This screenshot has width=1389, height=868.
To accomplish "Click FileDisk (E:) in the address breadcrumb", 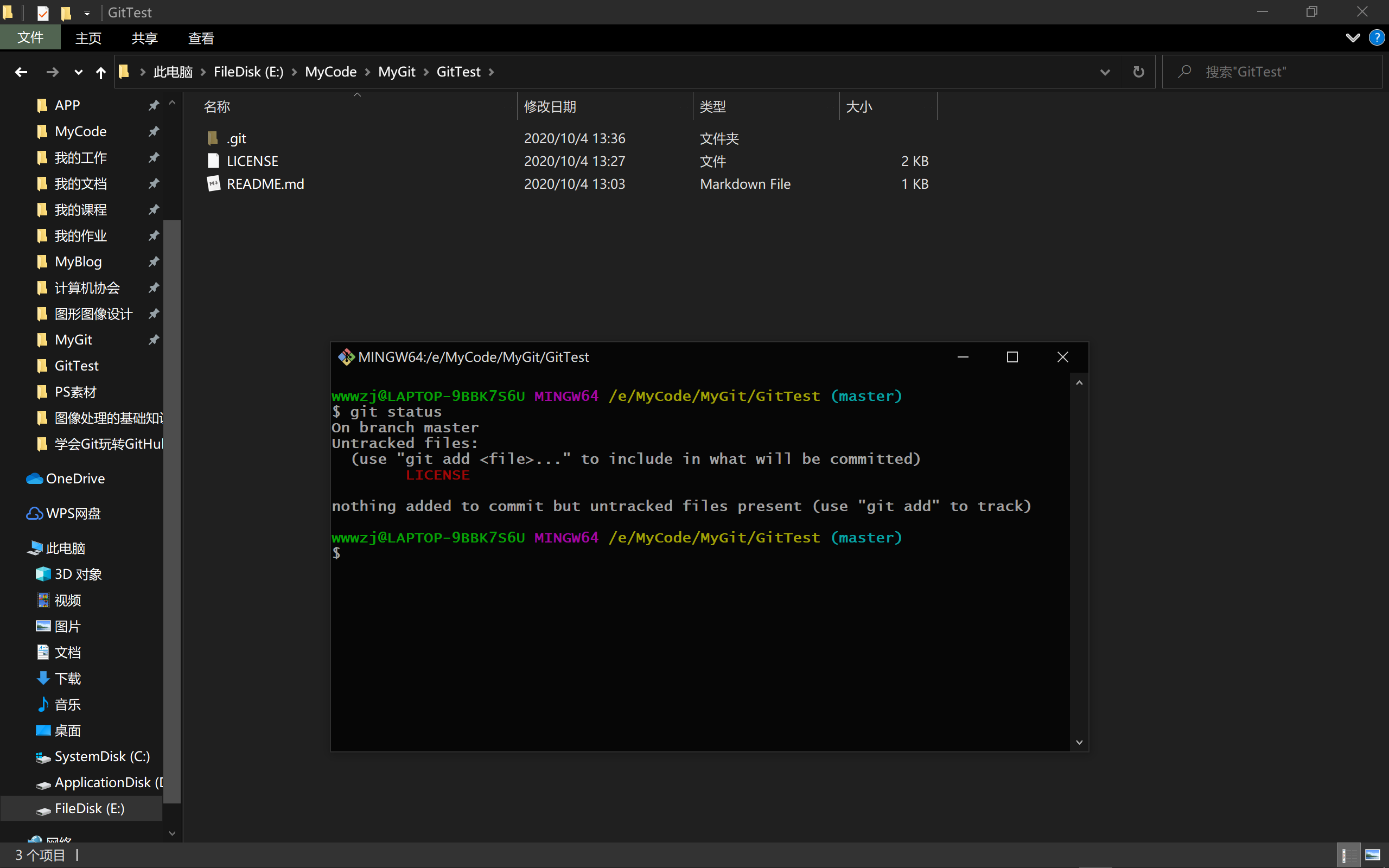I will pyautogui.click(x=249, y=72).
